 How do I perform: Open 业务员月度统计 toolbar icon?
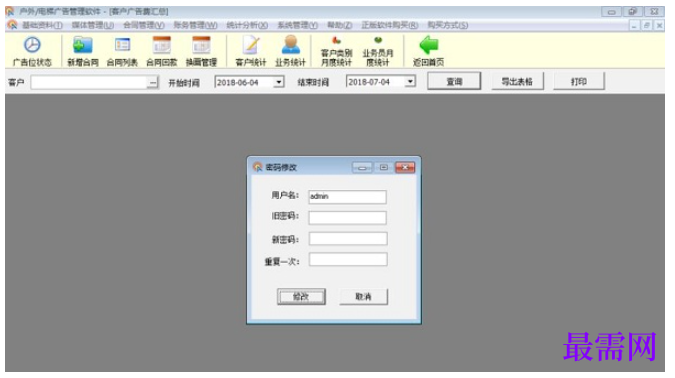point(378,41)
